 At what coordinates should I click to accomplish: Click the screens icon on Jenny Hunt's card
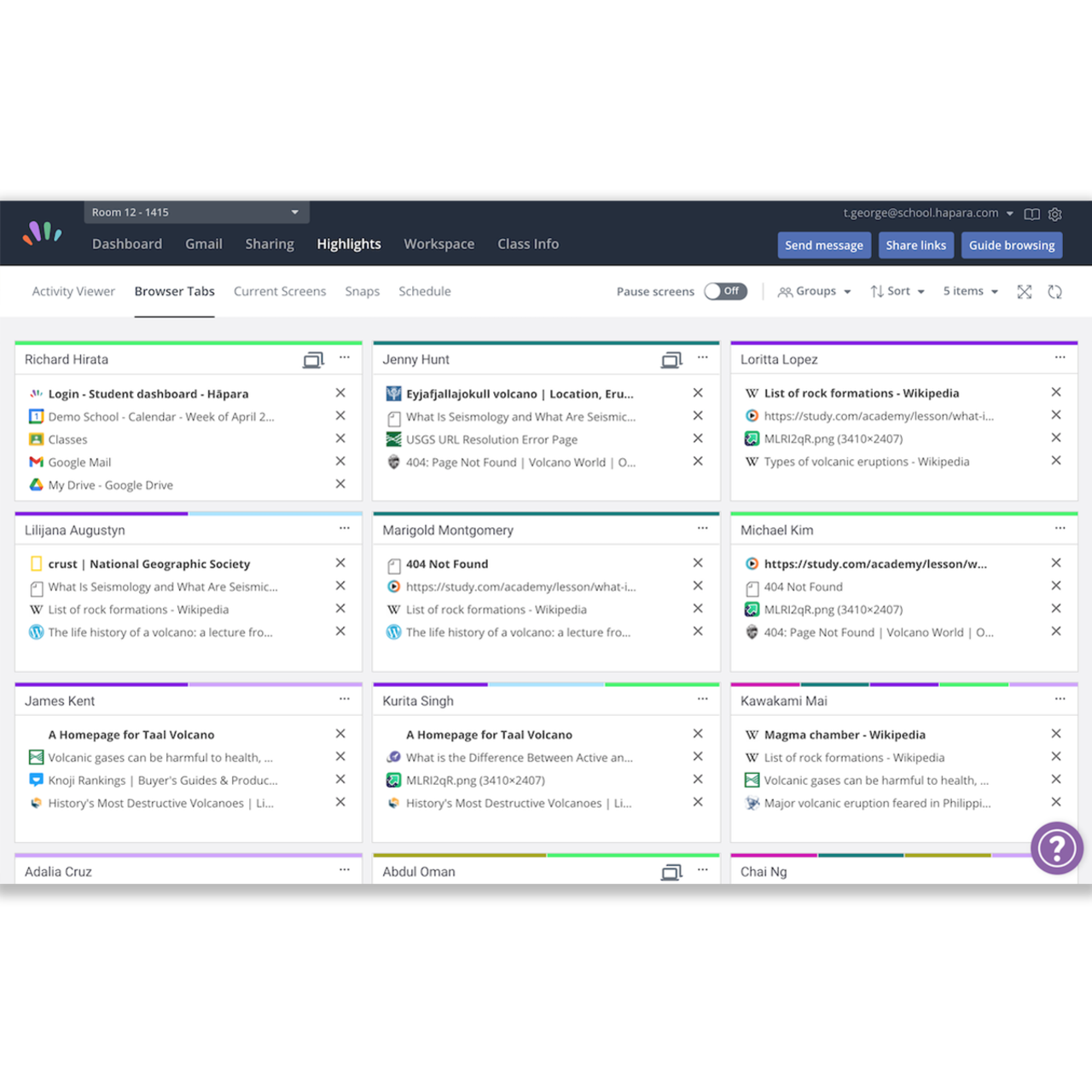click(x=671, y=359)
